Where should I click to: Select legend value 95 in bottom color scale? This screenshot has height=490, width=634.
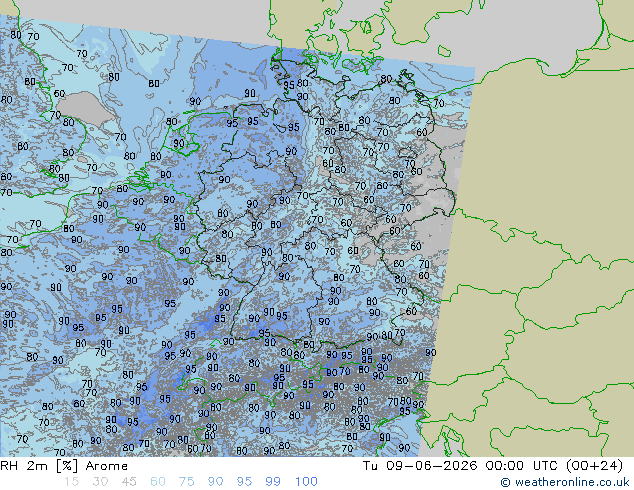[x=244, y=482]
